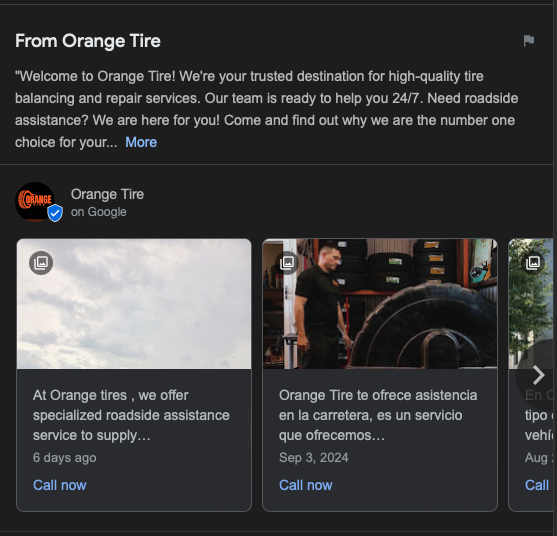Click gallery icon on the partial third post
The height and width of the screenshot is (536, 557).
[533, 263]
